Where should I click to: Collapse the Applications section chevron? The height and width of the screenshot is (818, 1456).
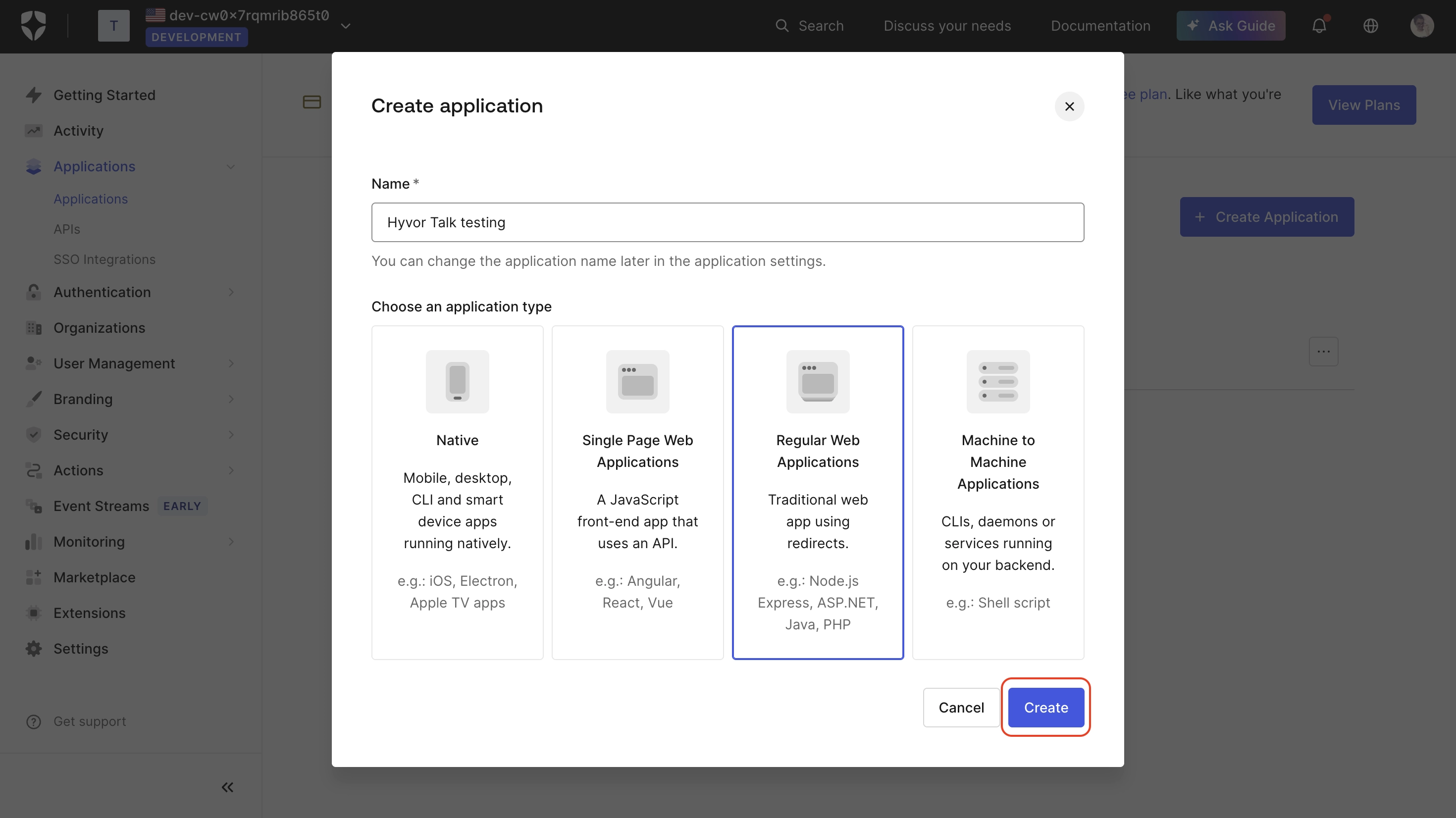tap(231, 166)
